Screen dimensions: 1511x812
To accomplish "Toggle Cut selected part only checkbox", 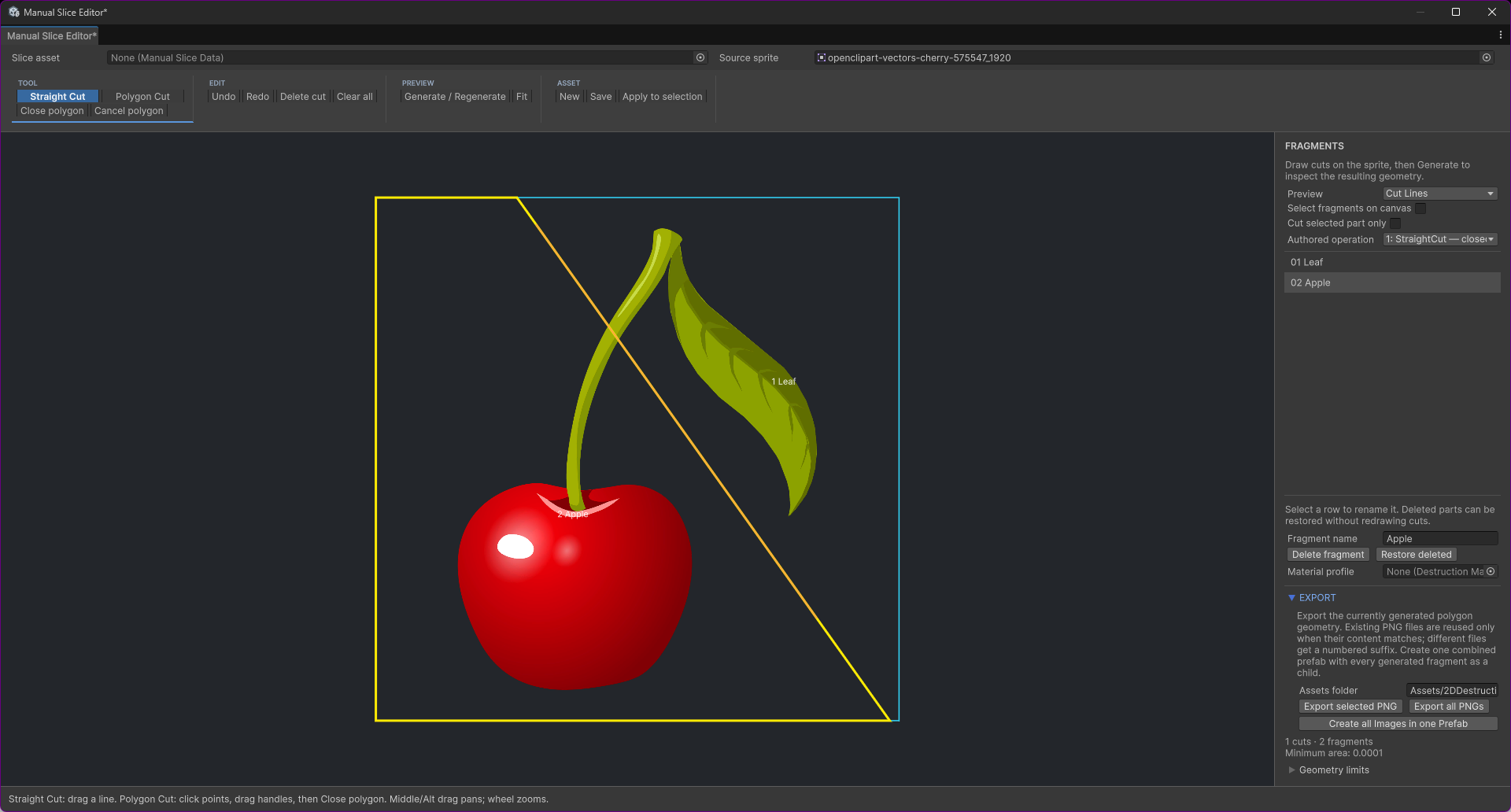I will pos(1395,223).
